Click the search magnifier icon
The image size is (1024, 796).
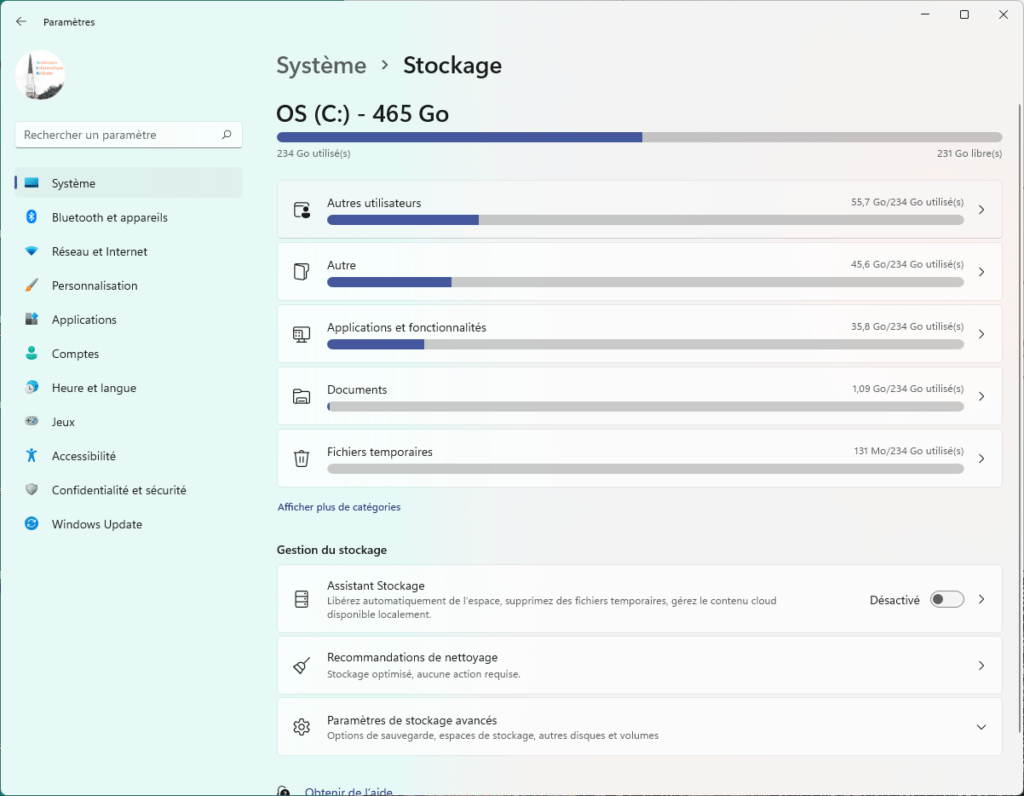click(227, 135)
